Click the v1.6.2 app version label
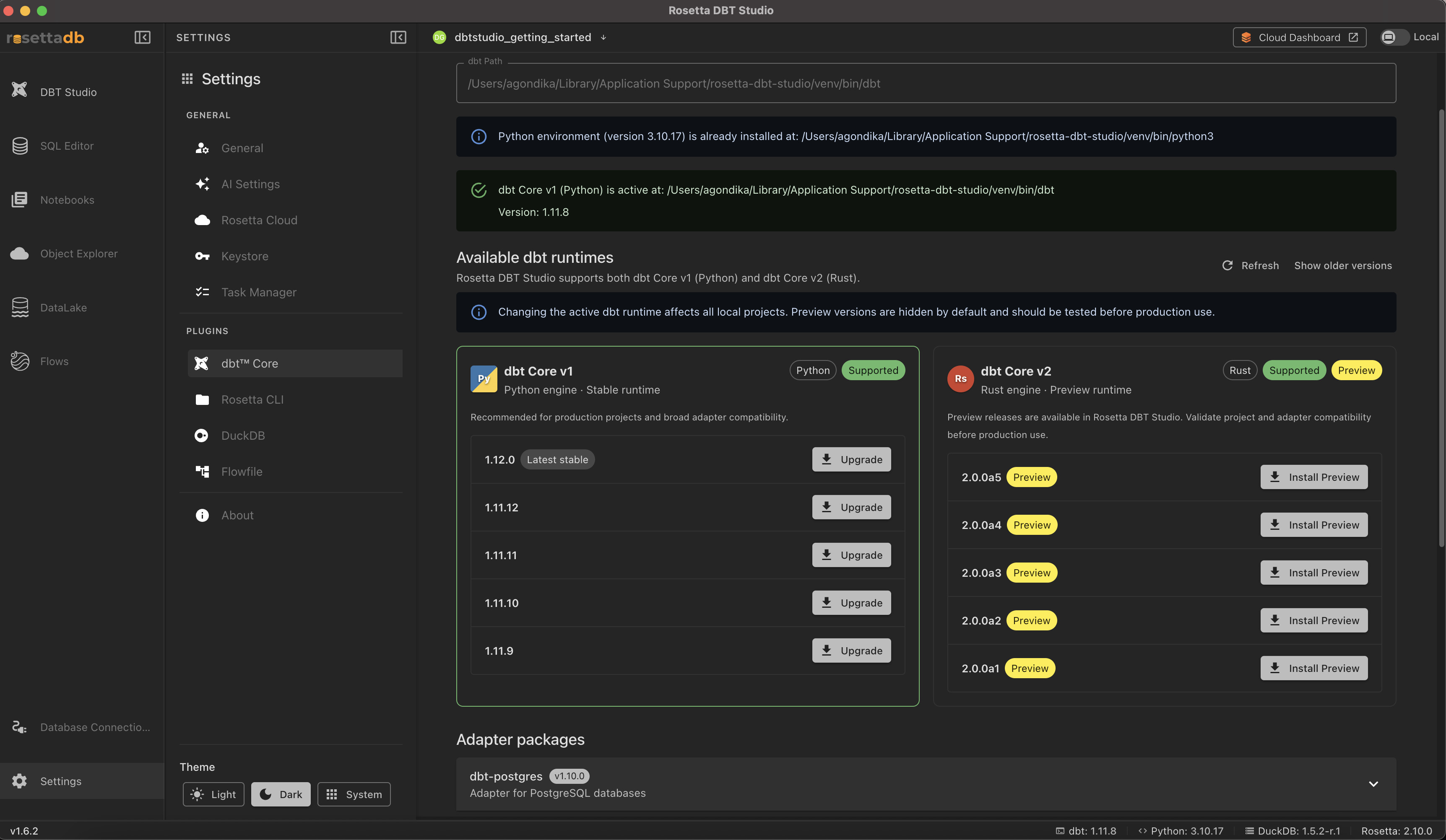This screenshot has width=1446, height=840. [x=24, y=831]
